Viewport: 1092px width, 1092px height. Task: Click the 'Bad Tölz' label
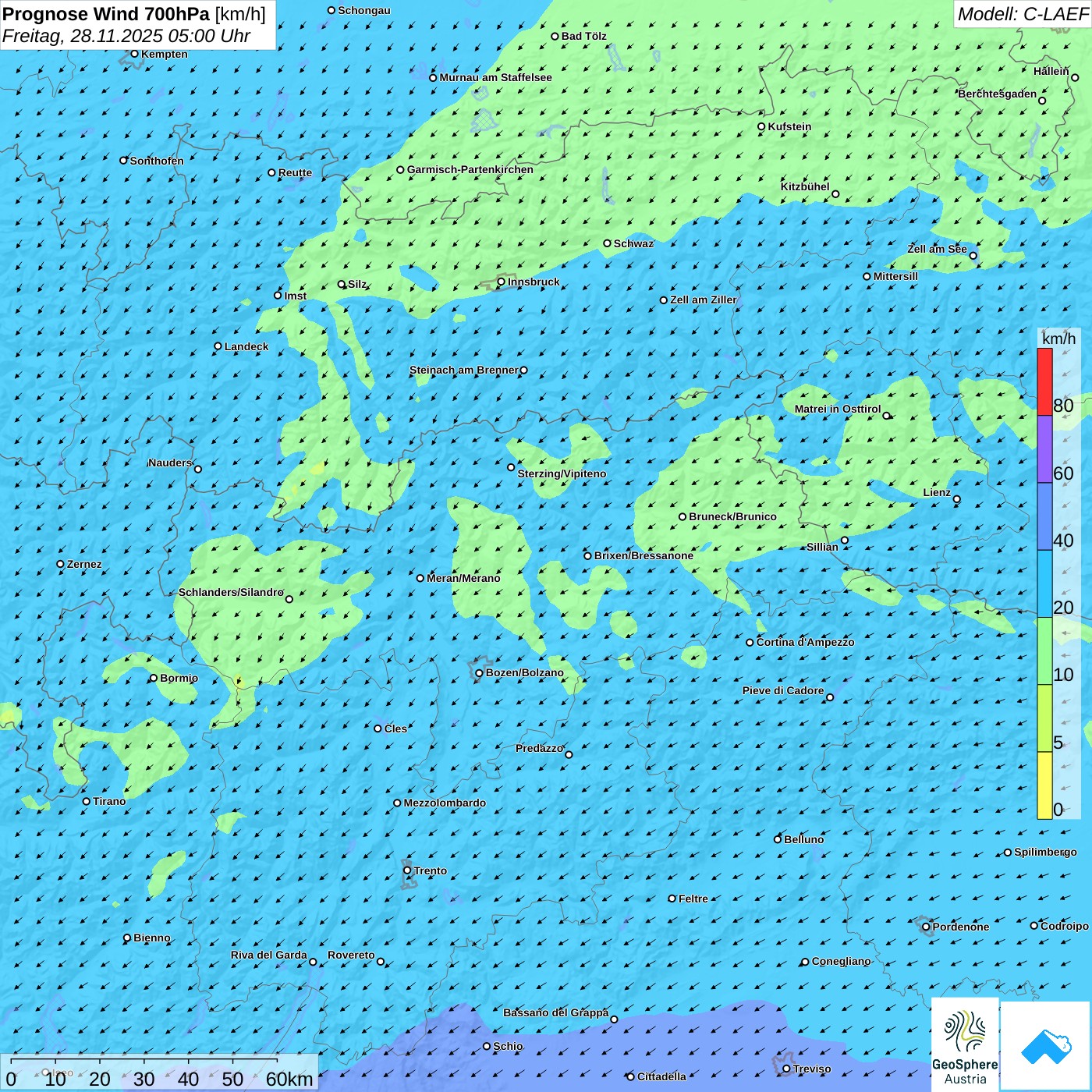(x=583, y=36)
